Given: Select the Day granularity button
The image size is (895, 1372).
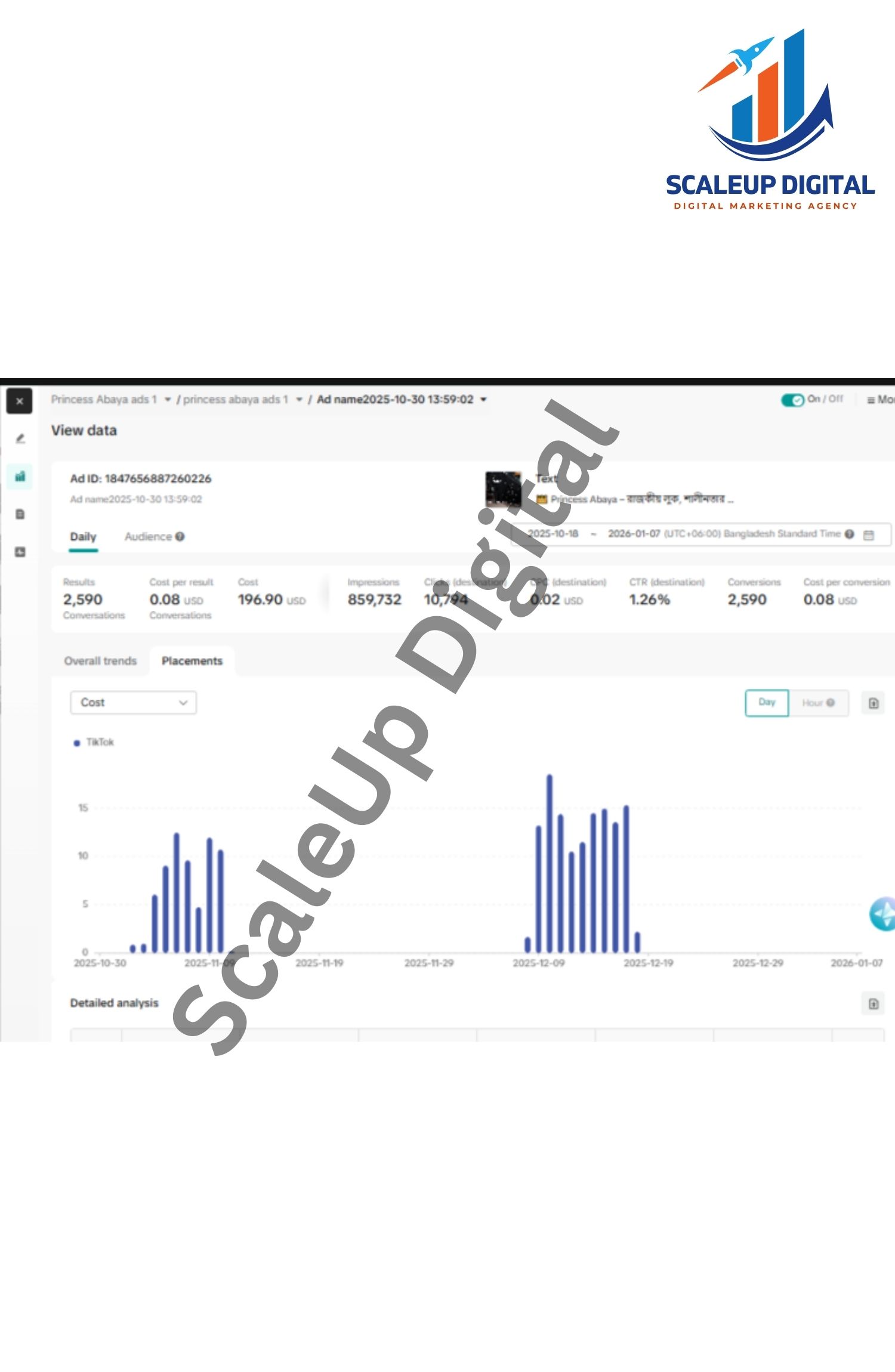Looking at the screenshot, I should pos(767,703).
